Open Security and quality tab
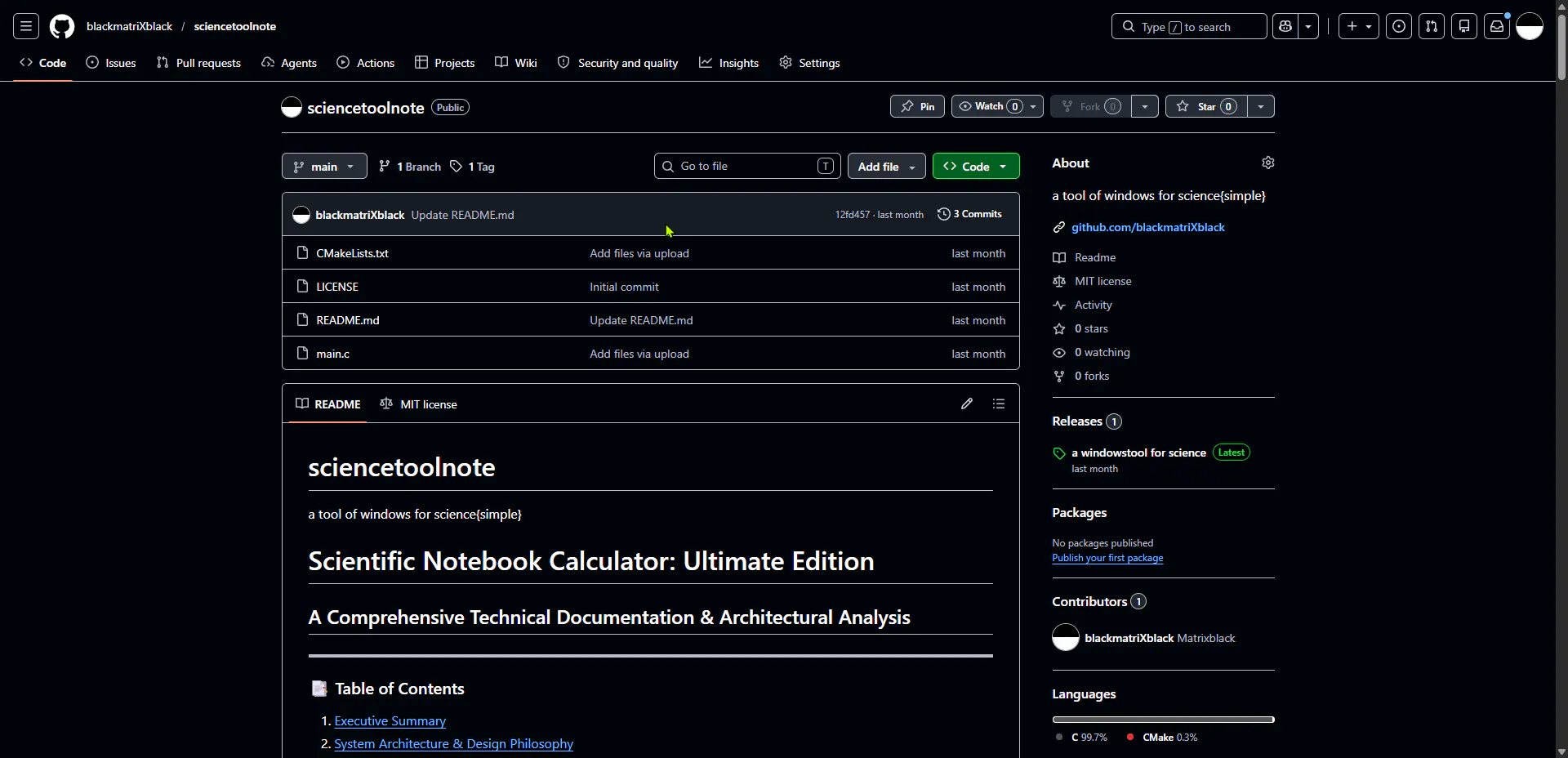The height and width of the screenshot is (758, 1568). coord(618,63)
